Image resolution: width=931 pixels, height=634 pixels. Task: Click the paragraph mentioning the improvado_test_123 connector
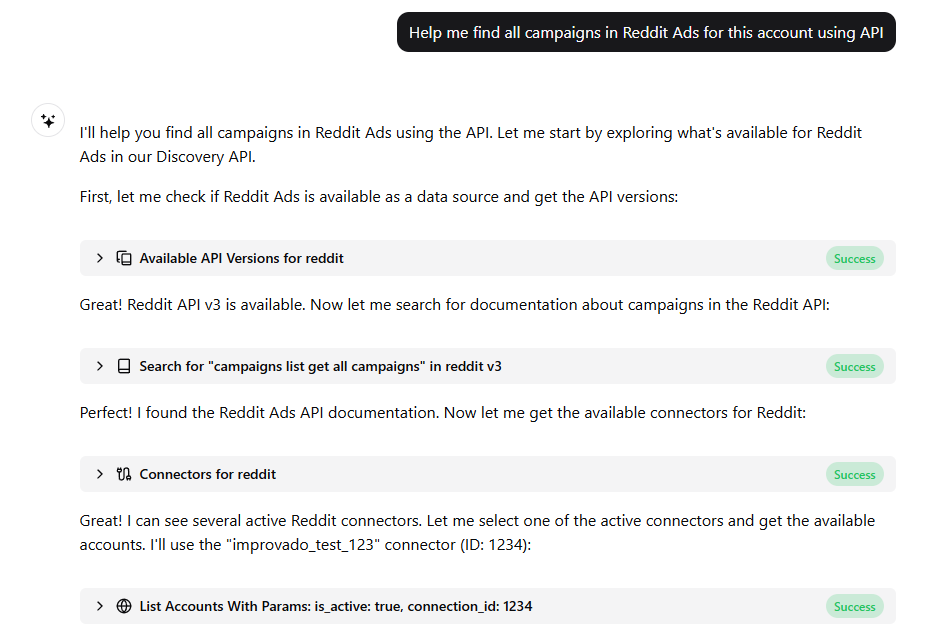[477, 532]
